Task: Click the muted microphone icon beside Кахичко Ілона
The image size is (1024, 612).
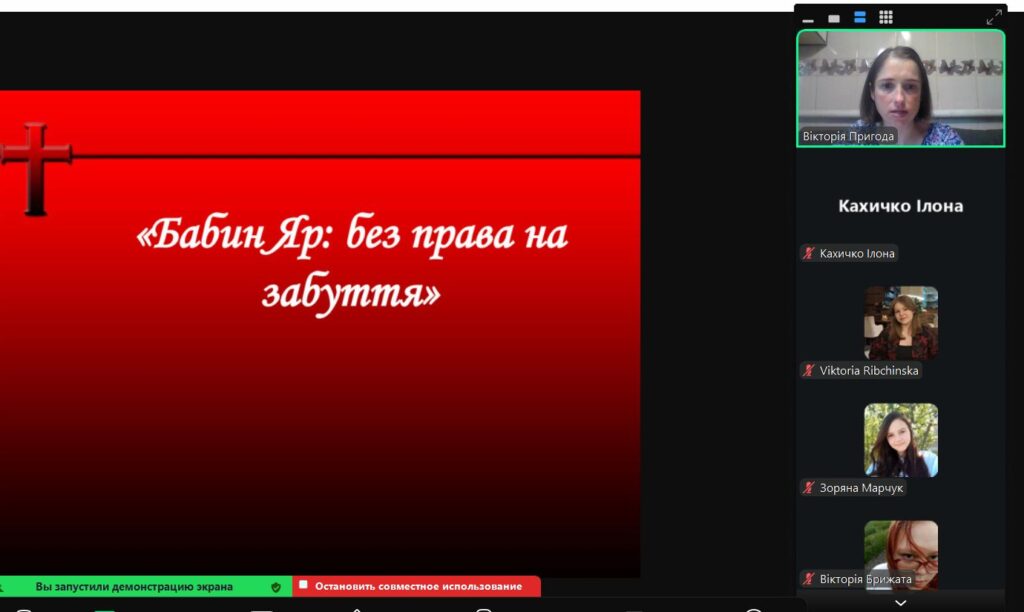Action: point(809,254)
